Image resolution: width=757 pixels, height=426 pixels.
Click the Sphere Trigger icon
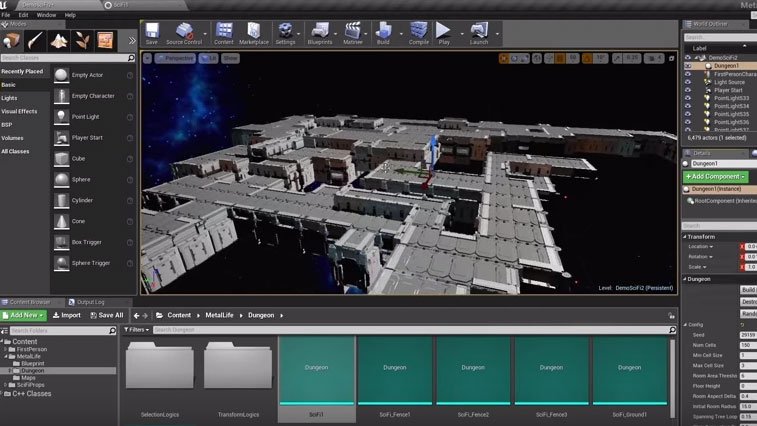pyautogui.click(x=61, y=263)
